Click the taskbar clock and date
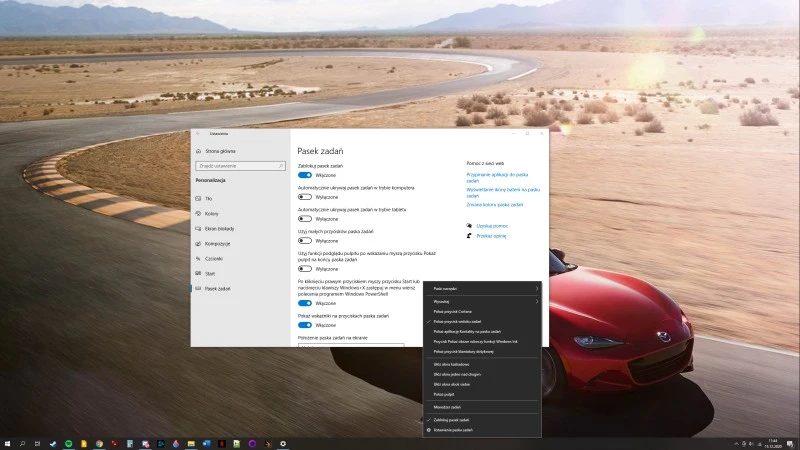Image resolution: width=800 pixels, height=450 pixels. tap(773, 444)
